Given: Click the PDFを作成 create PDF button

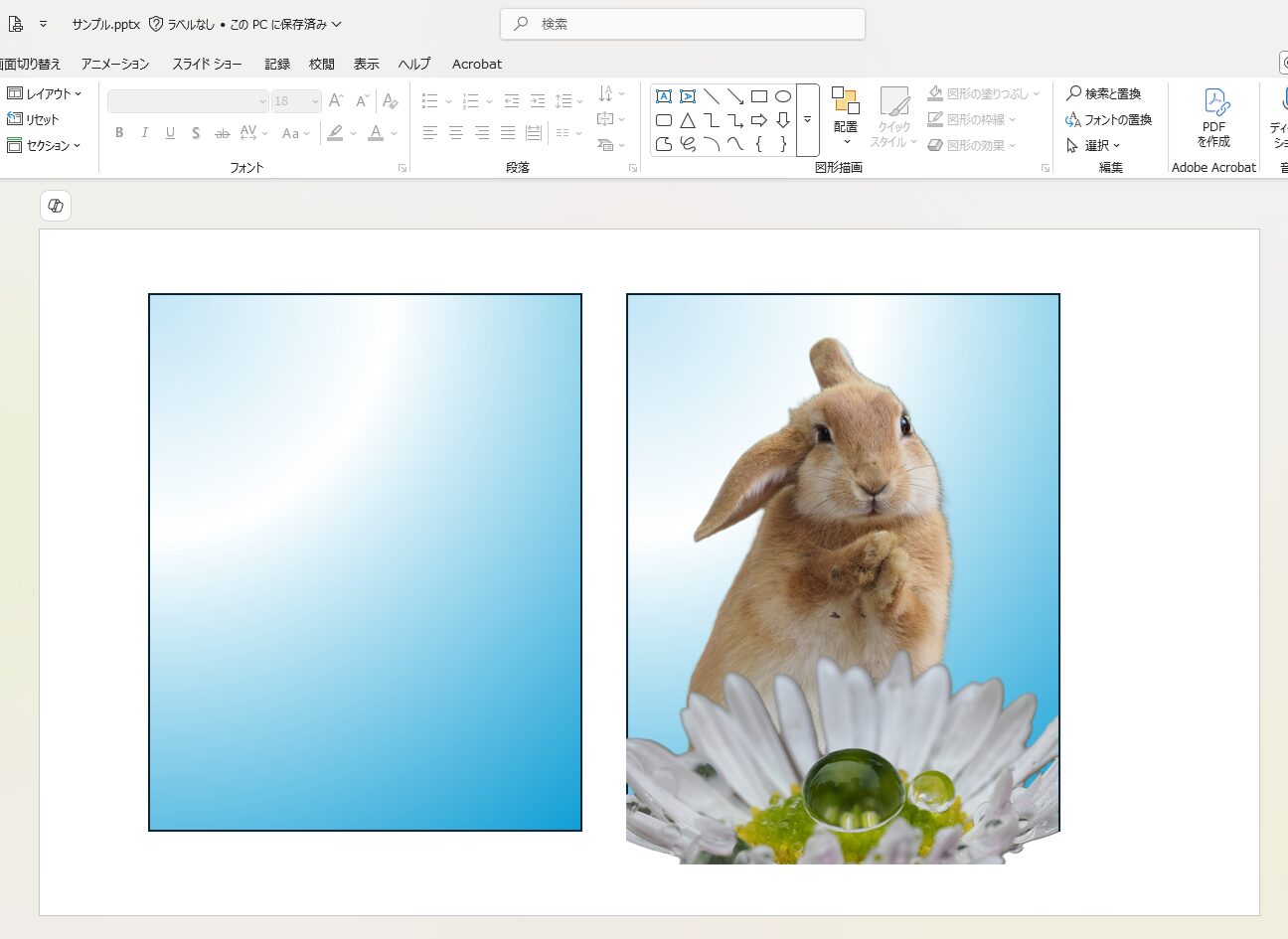Looking at the screenshot, I should pyautogui.click(x=1213, y=117).
